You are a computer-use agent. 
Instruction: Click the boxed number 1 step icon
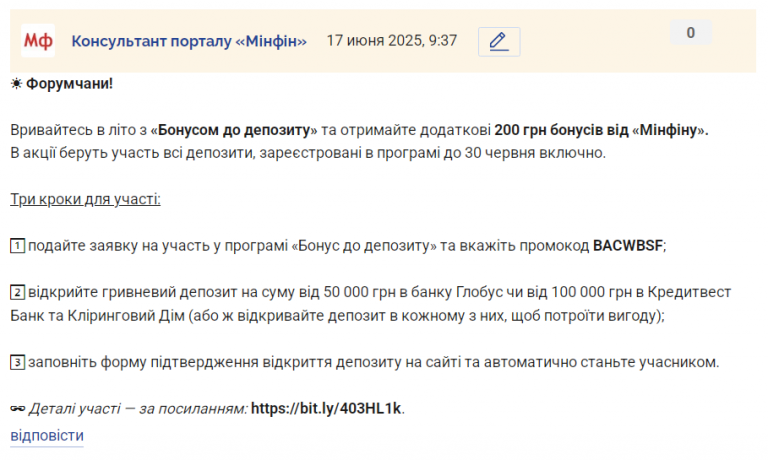point(17,245)
